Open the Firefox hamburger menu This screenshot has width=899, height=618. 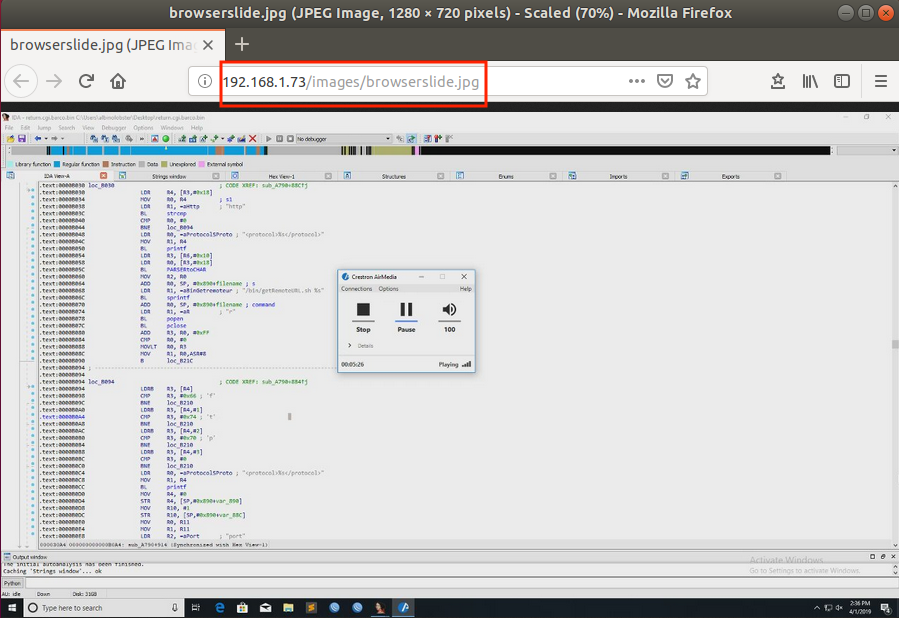(880, 82)
